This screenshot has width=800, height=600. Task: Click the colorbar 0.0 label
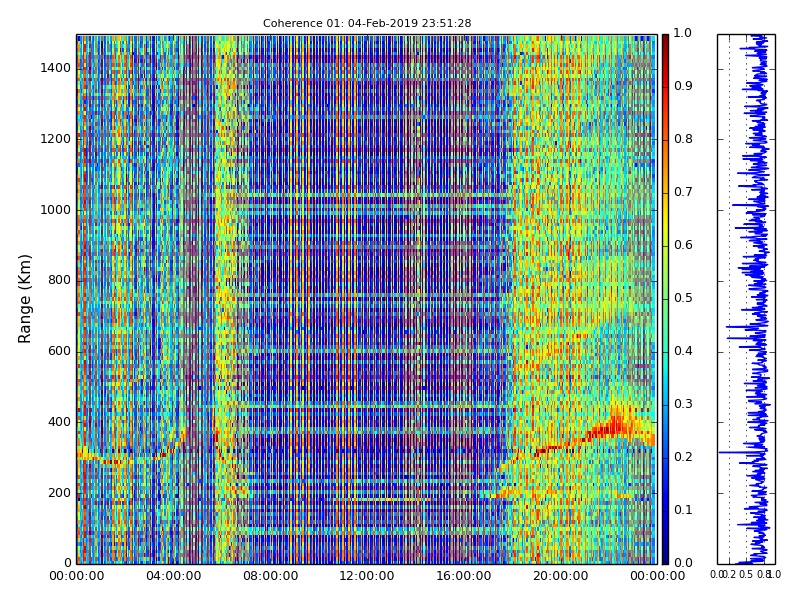pyautogui.click(x=683, y=563)
